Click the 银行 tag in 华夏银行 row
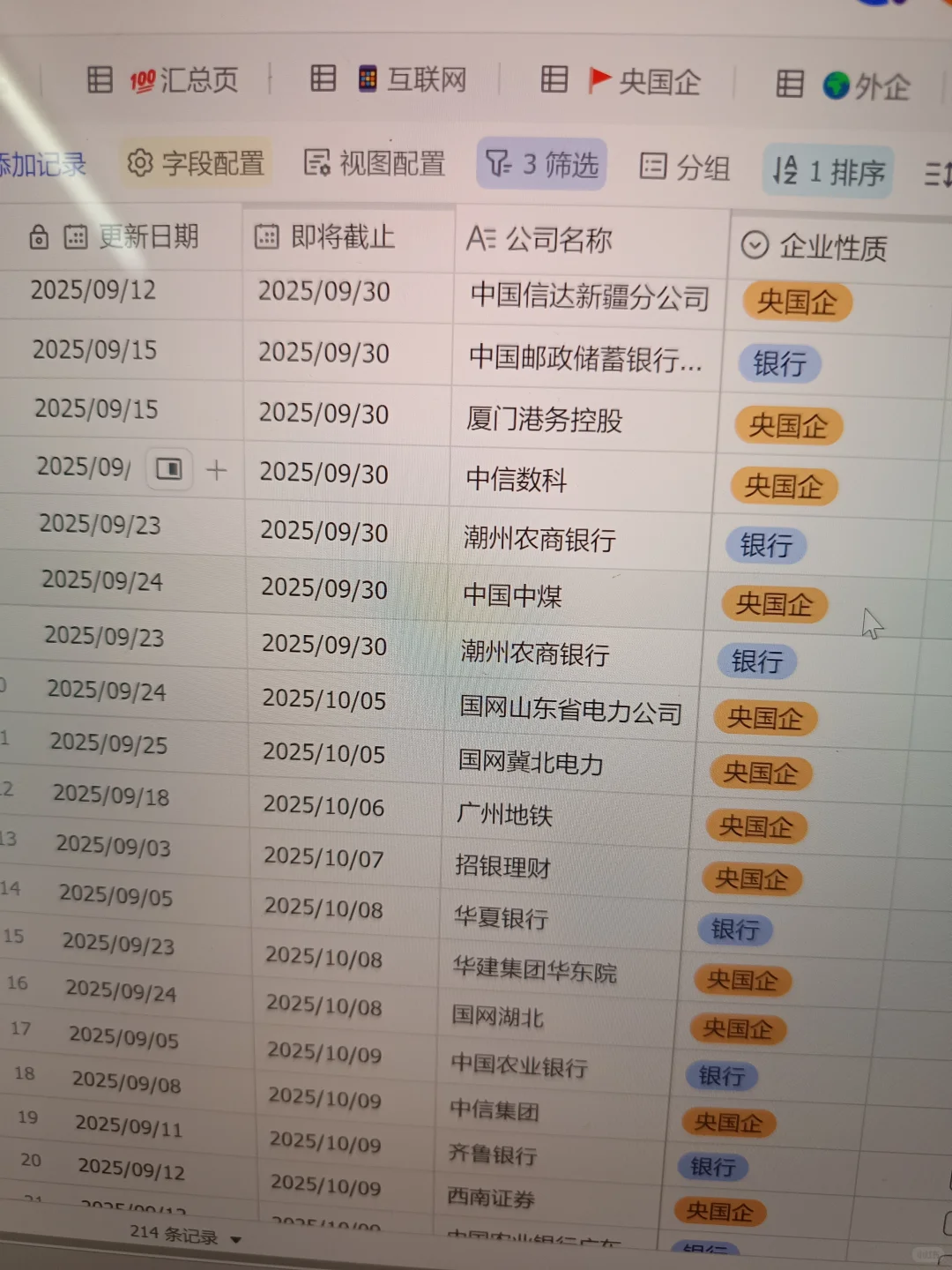 click(x=735, y=929)
